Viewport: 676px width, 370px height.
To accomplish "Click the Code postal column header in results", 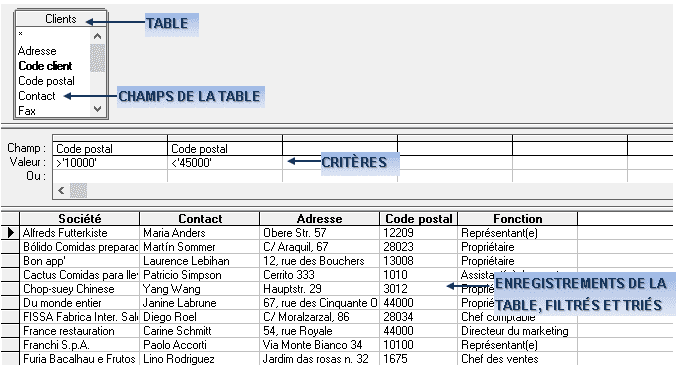I will point(419,219).
